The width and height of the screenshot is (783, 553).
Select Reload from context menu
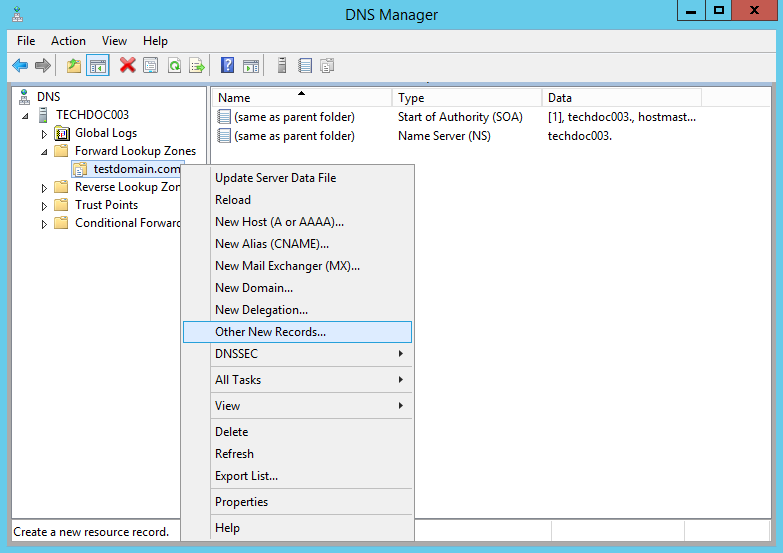298,200
